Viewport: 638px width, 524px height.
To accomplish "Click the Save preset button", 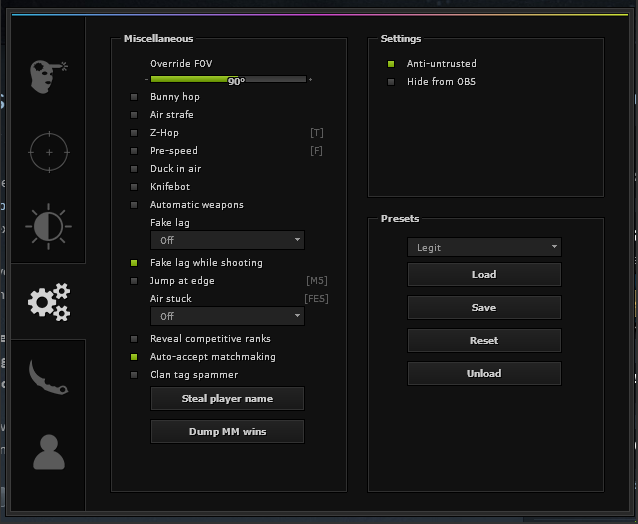I will pos(484,308).
